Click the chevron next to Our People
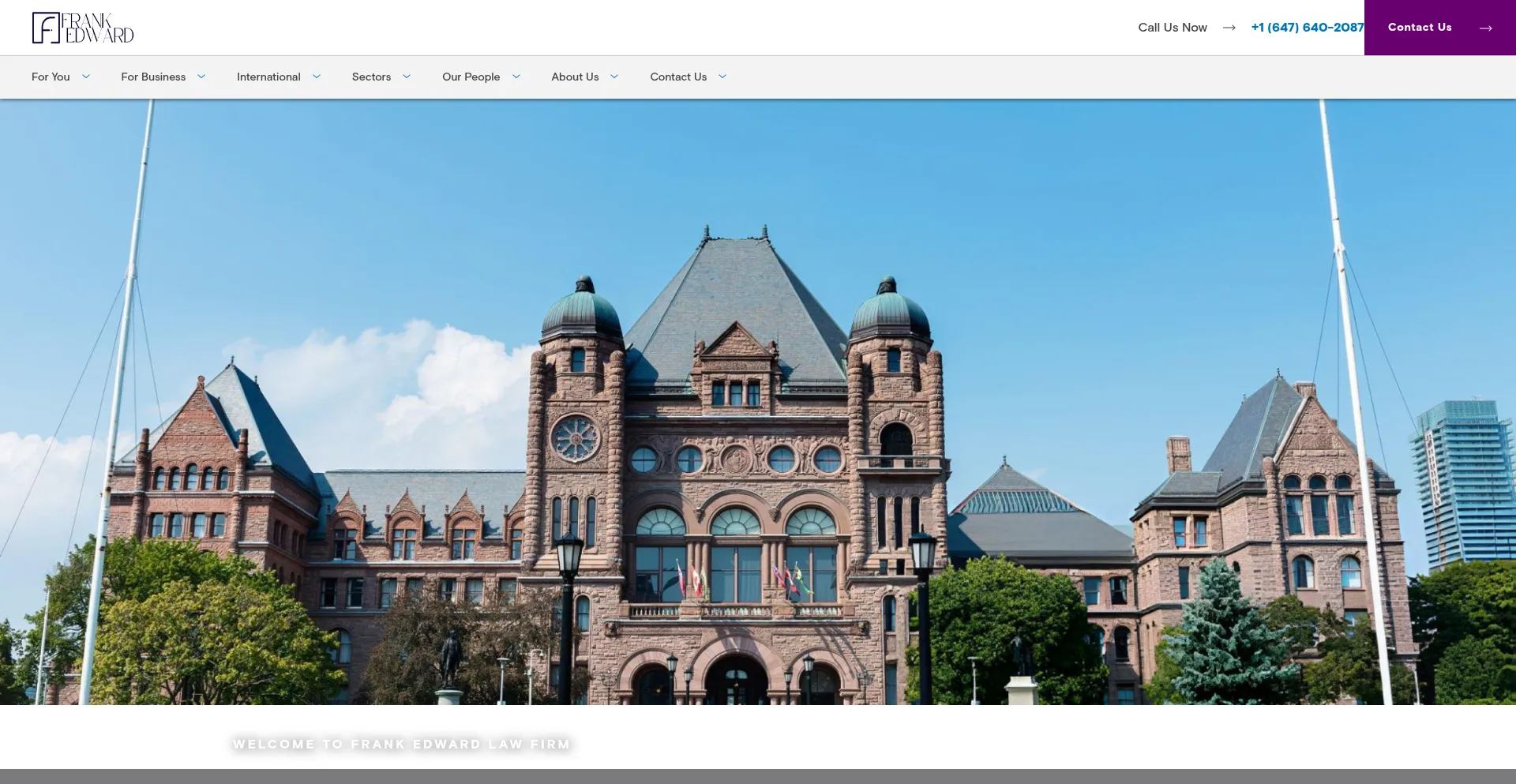This screenshot has width=1516, height=784. point(516,77)
